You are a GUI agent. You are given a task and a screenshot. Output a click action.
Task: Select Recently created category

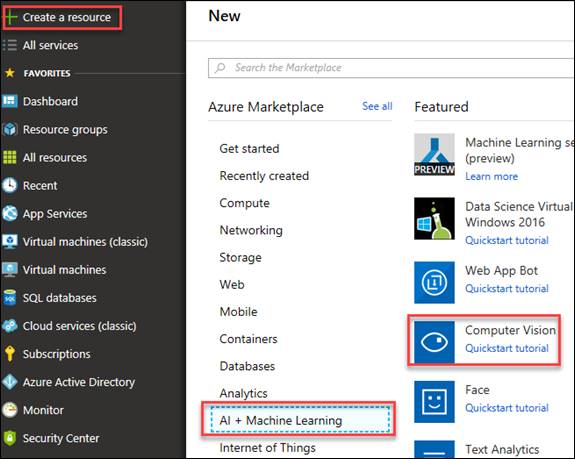point(264,176)
